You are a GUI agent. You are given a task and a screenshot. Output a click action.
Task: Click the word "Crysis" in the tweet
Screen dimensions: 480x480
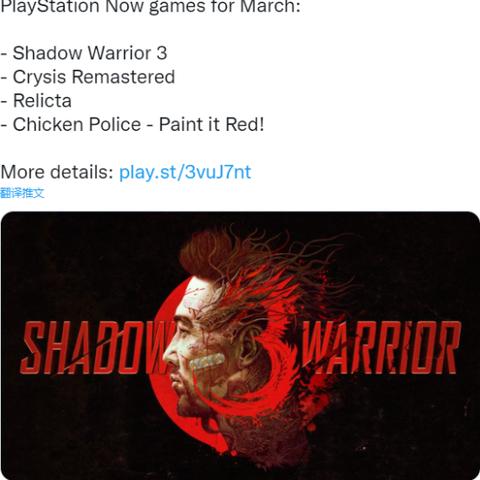pyautogui.click(x=39, y=78)
